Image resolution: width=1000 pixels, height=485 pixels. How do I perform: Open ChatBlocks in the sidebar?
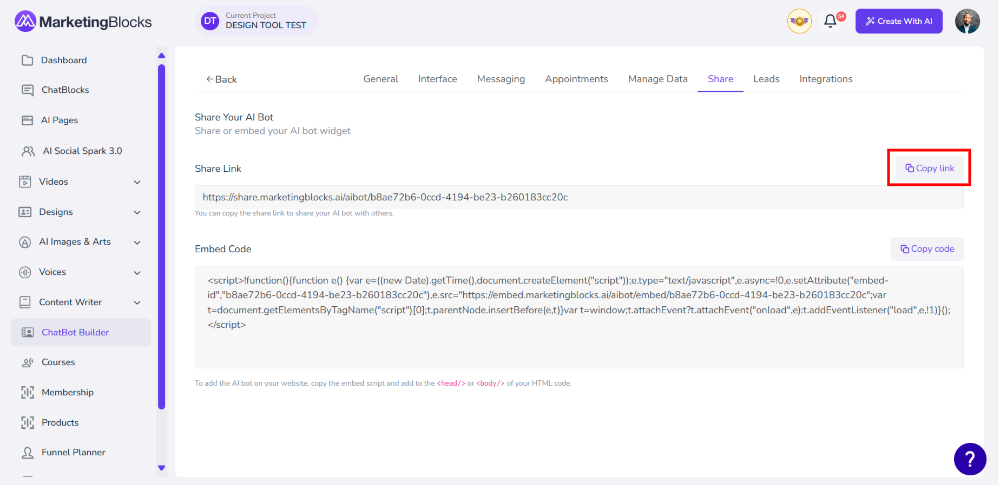tap(65, 90)
